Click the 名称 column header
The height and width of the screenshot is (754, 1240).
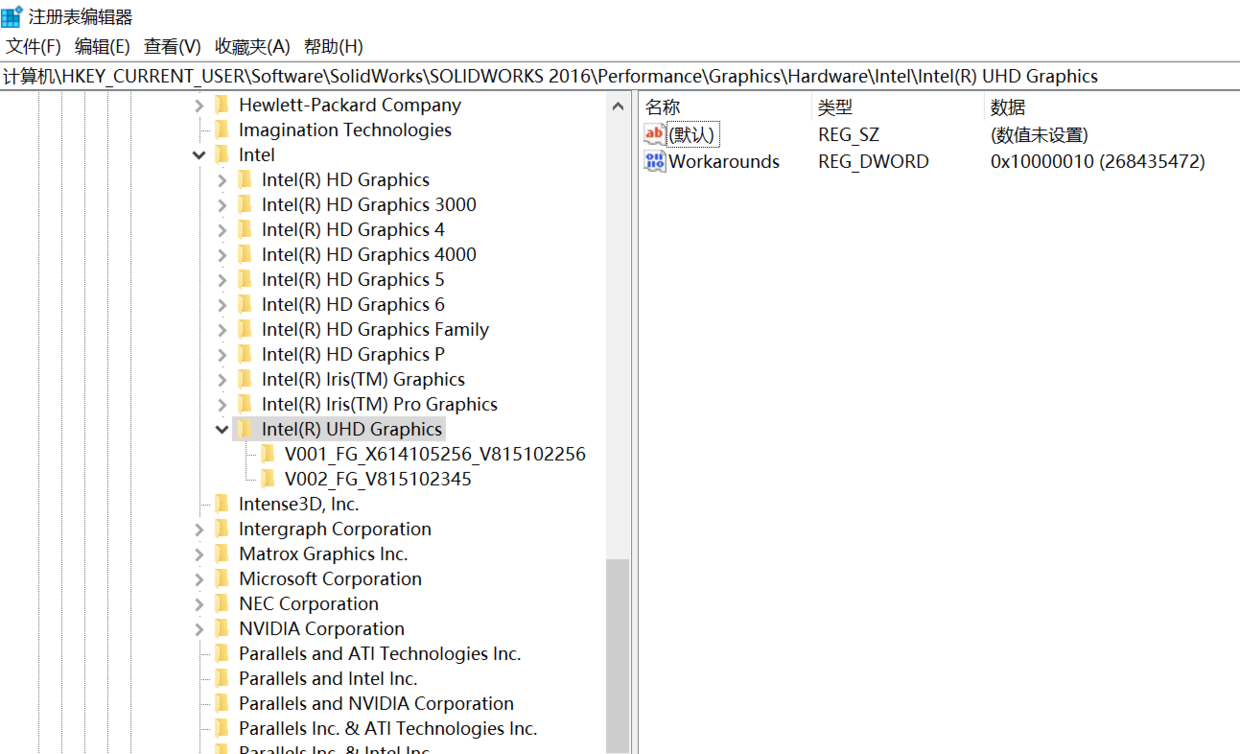point(663,107)
